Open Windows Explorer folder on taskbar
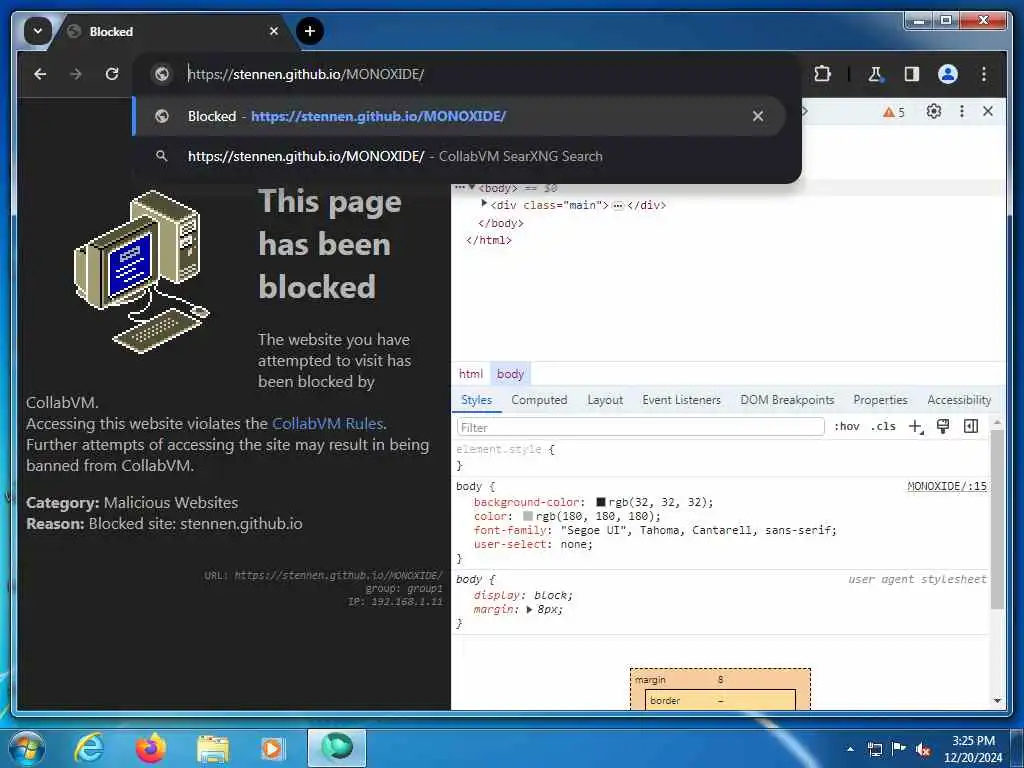Viewport: 1024px width, 768px height. (x=212, y=749)
